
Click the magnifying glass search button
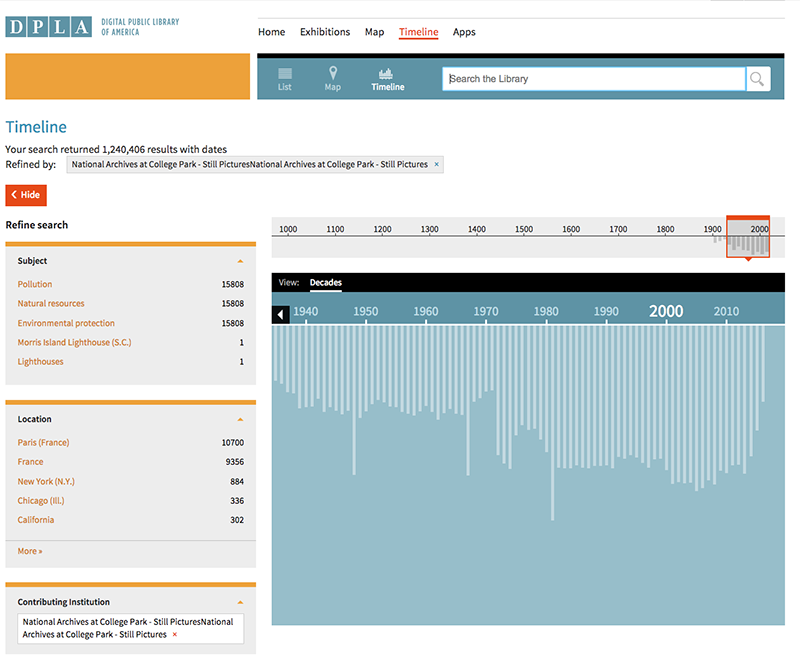coord(758,79)
